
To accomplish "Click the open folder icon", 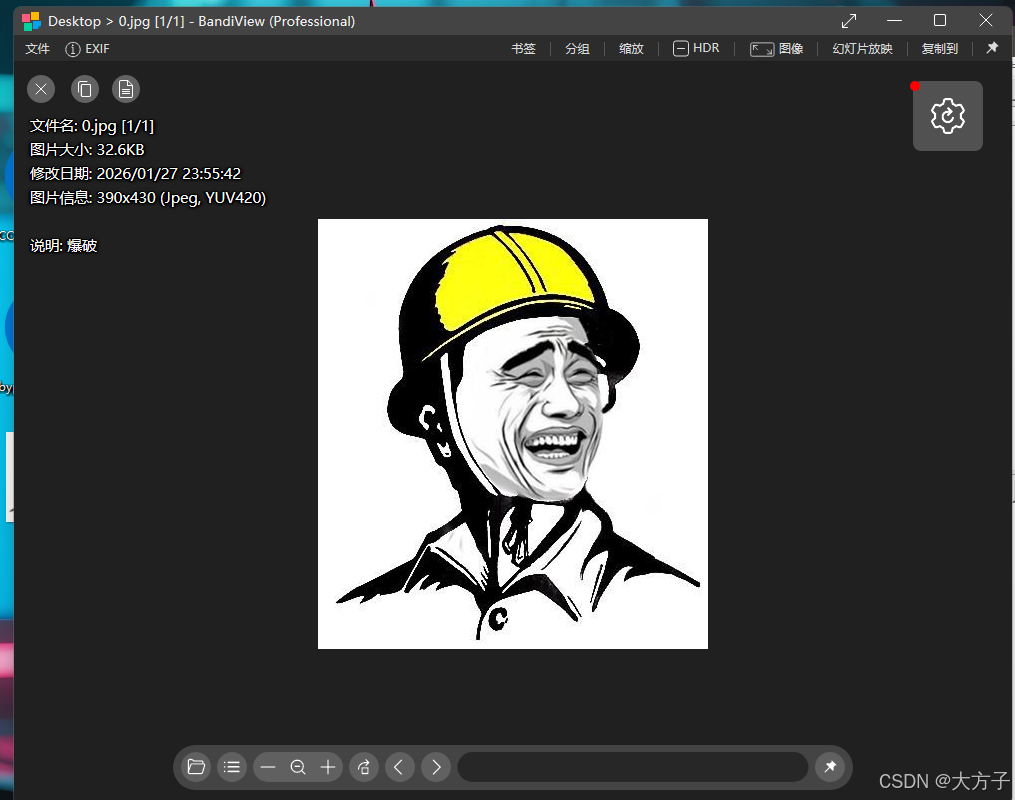I will tap(196, 768).
